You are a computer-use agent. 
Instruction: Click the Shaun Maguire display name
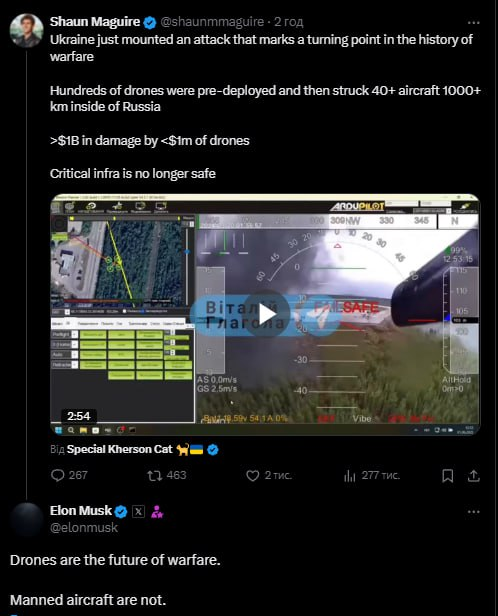click(95, 22)
